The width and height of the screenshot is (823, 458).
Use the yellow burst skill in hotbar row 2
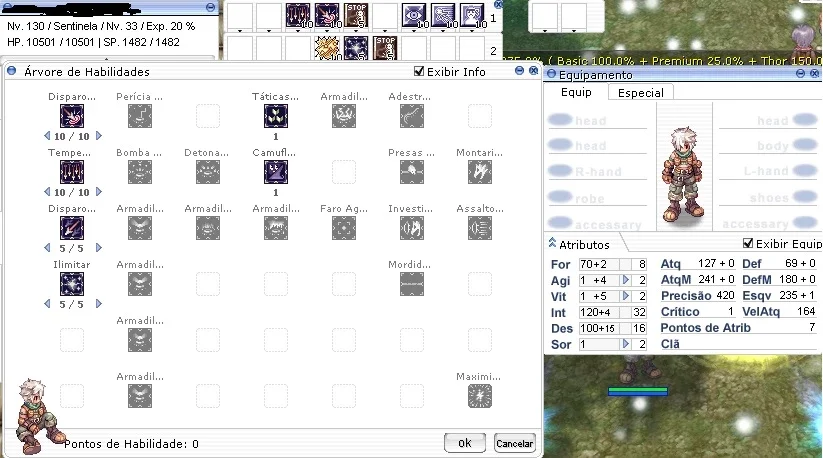coord(327,48)
